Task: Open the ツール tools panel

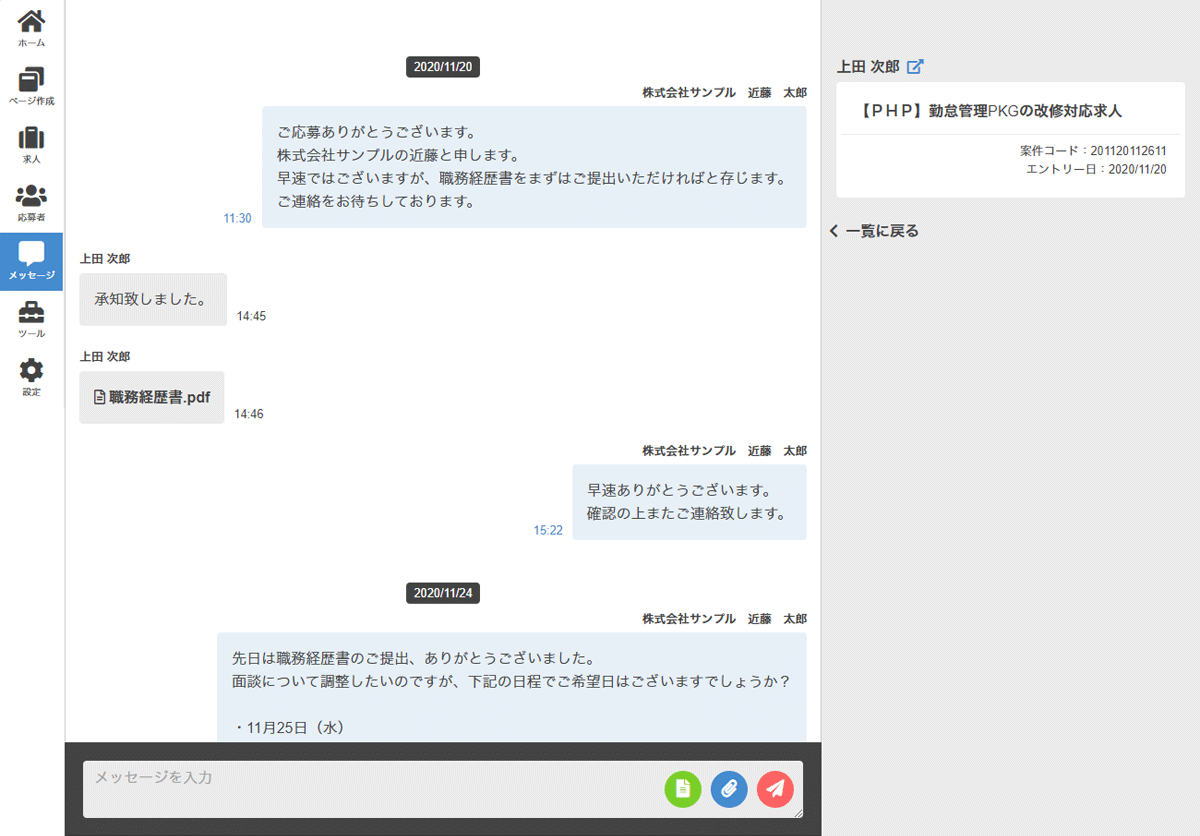Action: pos(30,318)
